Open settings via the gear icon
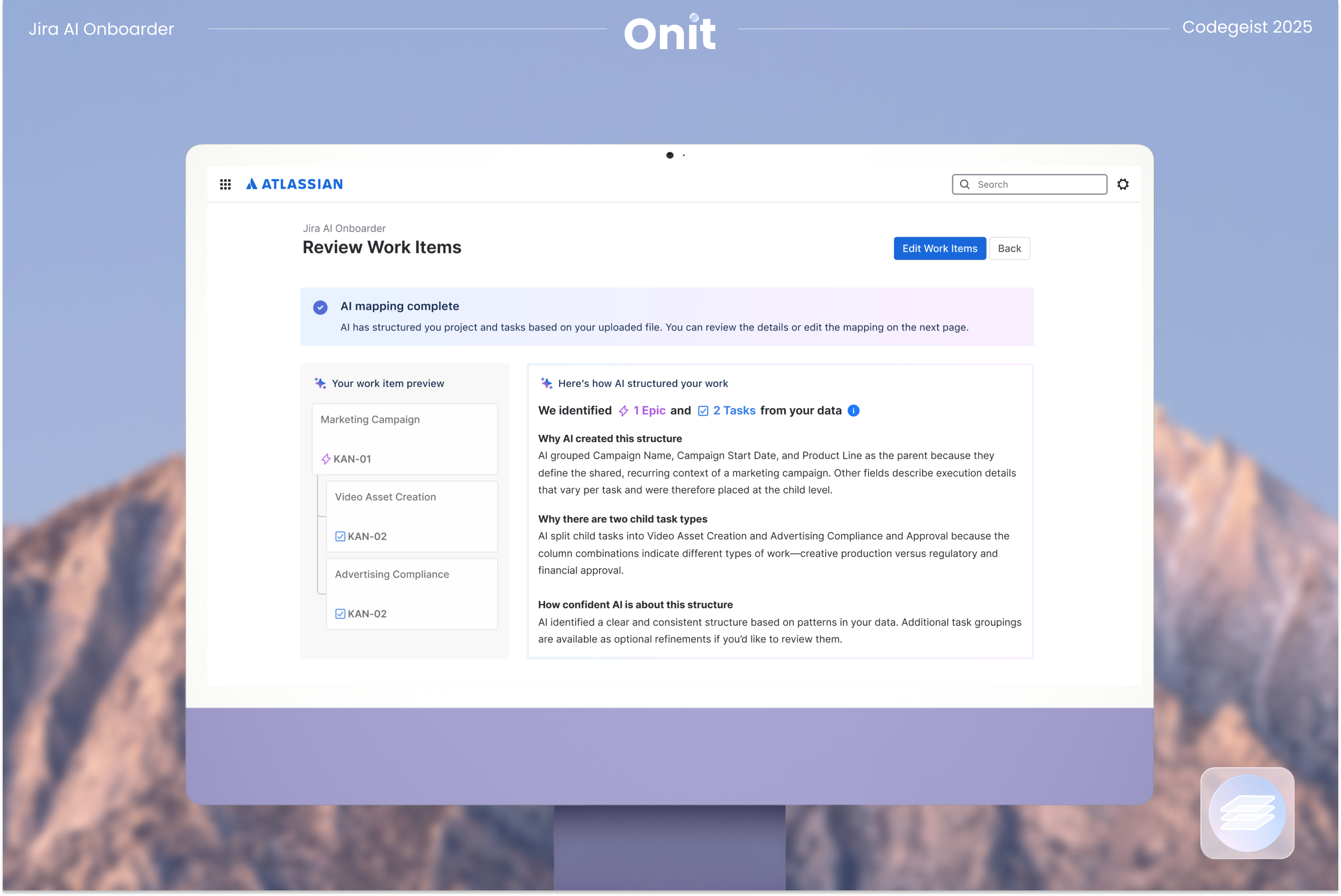Viewport: 1341px width, 896px height. (1123, 184)
